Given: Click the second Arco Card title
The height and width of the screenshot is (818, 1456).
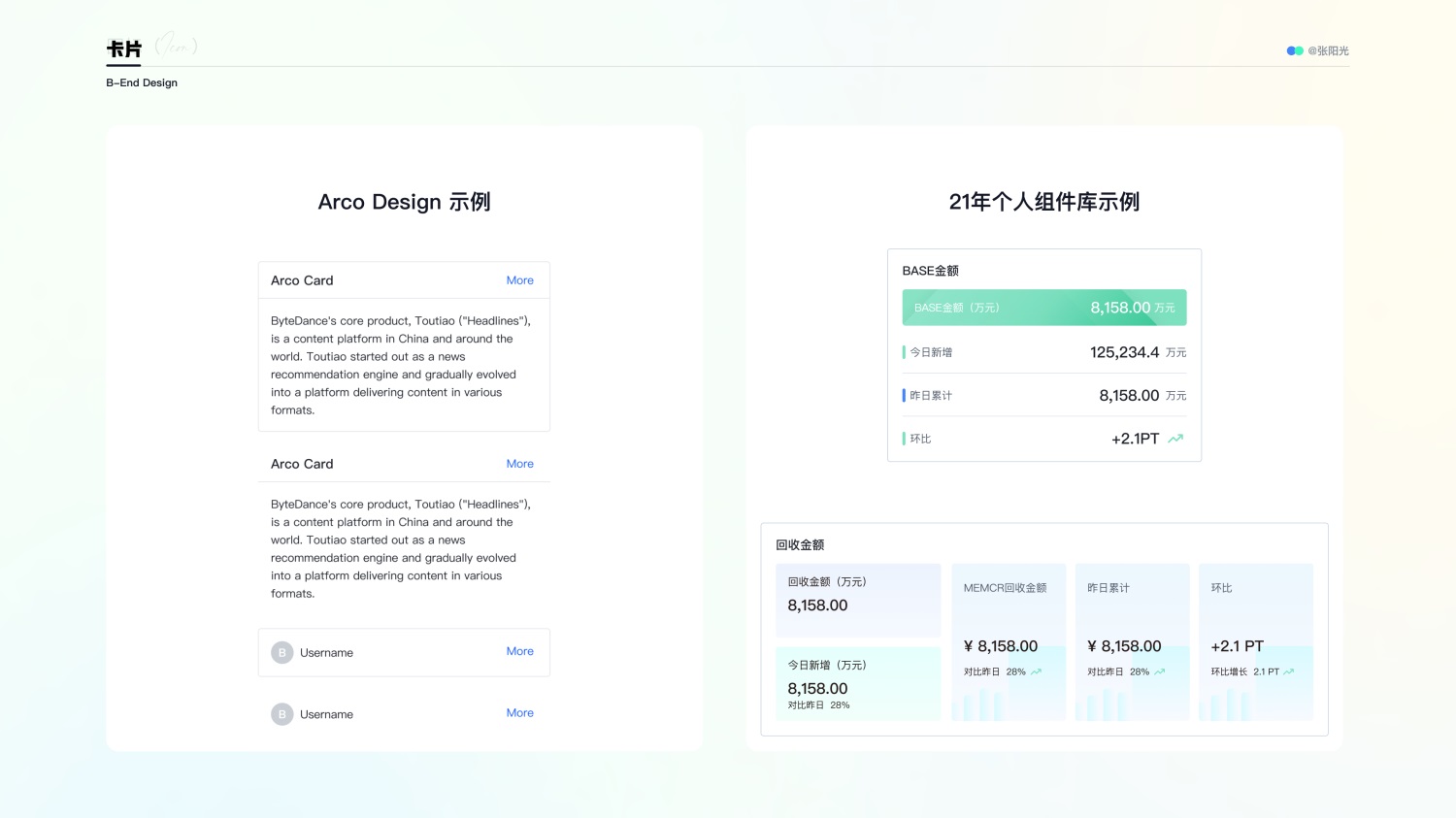Looking at the screenshot, I should pos(302,464).
